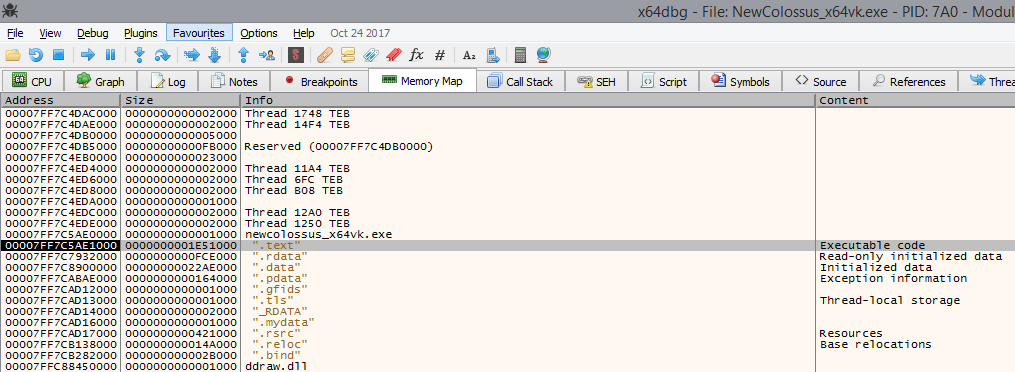Sort by the Address column header
The image size is (1015, 372).
click(x=60, y=100)
